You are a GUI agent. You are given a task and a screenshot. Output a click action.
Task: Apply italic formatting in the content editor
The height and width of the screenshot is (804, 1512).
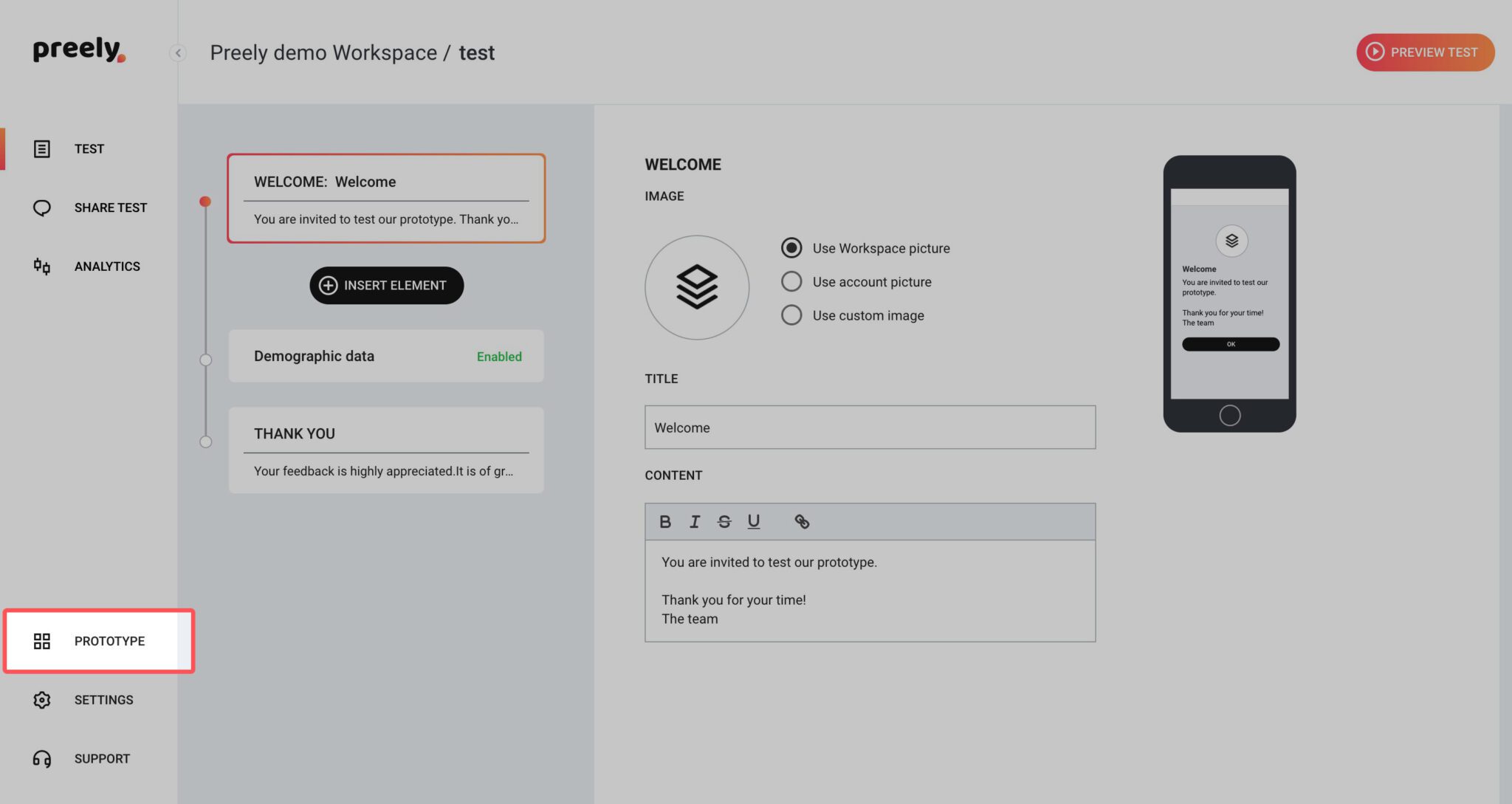(x=695, y=521)
